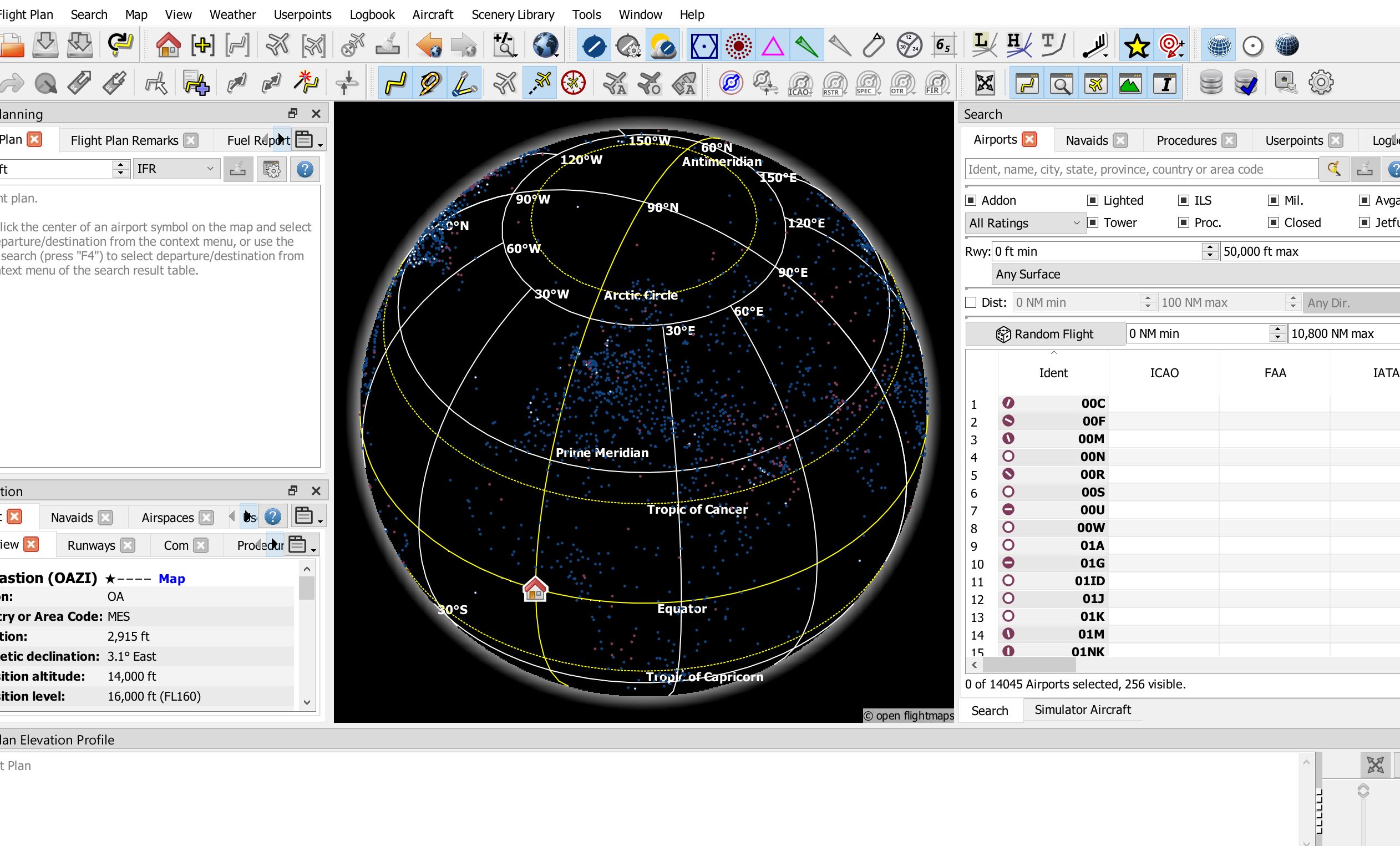The width and height of the screenshot is (1400, 846).
Task: Click the airport table horizontal scrollbar
Action: point(1028,665)
